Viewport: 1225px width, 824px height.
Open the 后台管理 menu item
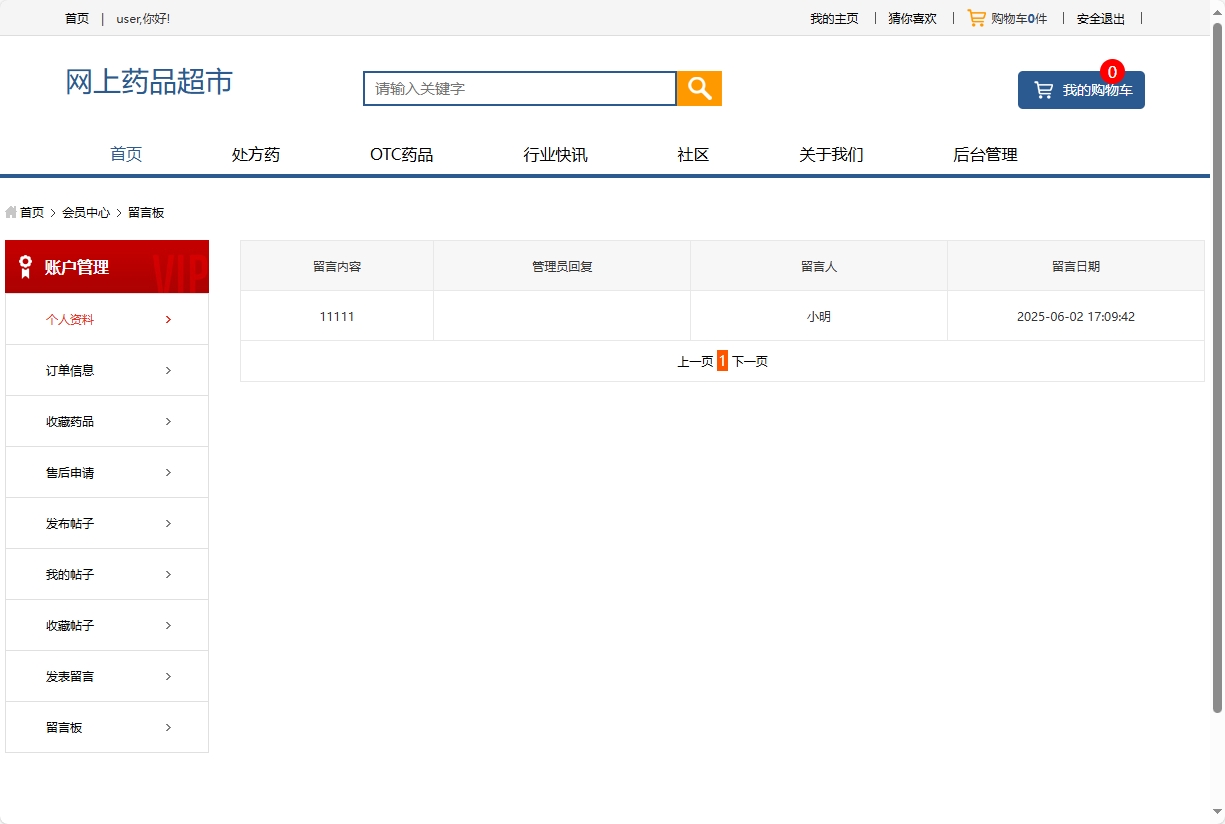[x=985, y=154]
